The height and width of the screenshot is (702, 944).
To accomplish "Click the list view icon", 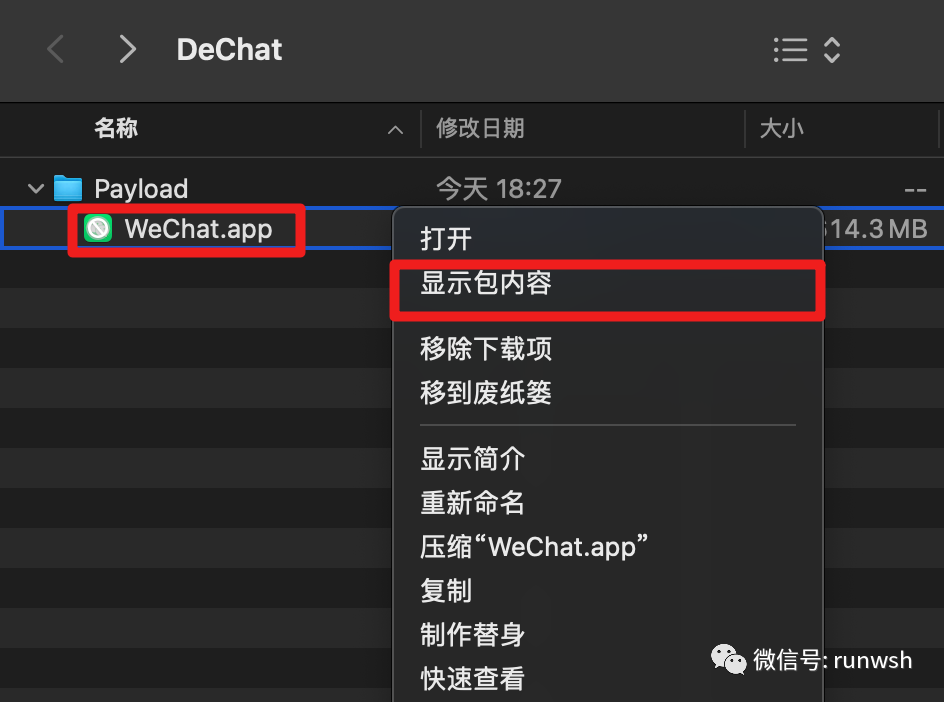I will click(790, 49).
